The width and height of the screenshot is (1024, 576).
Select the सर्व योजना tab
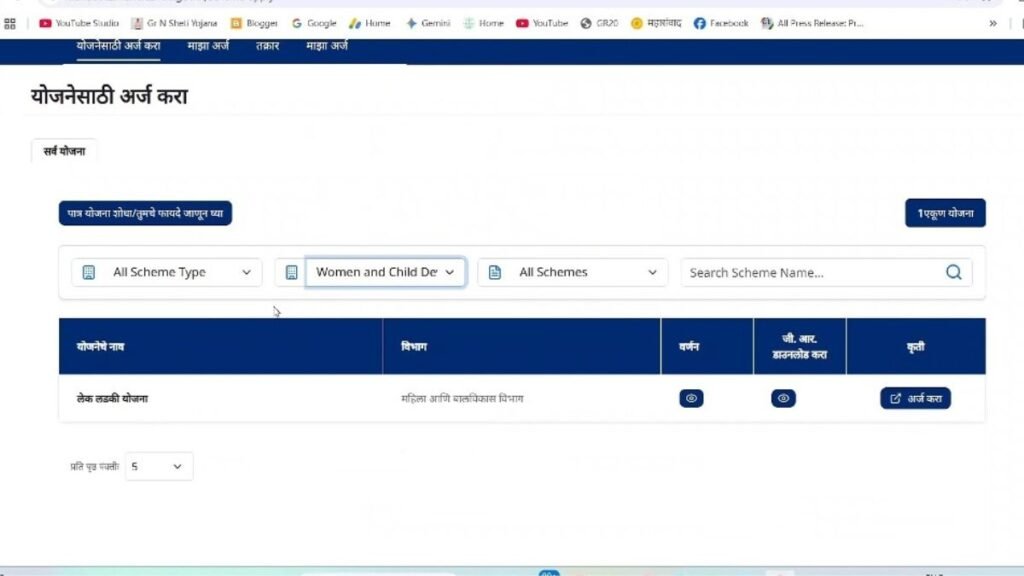tap(64, 152)
